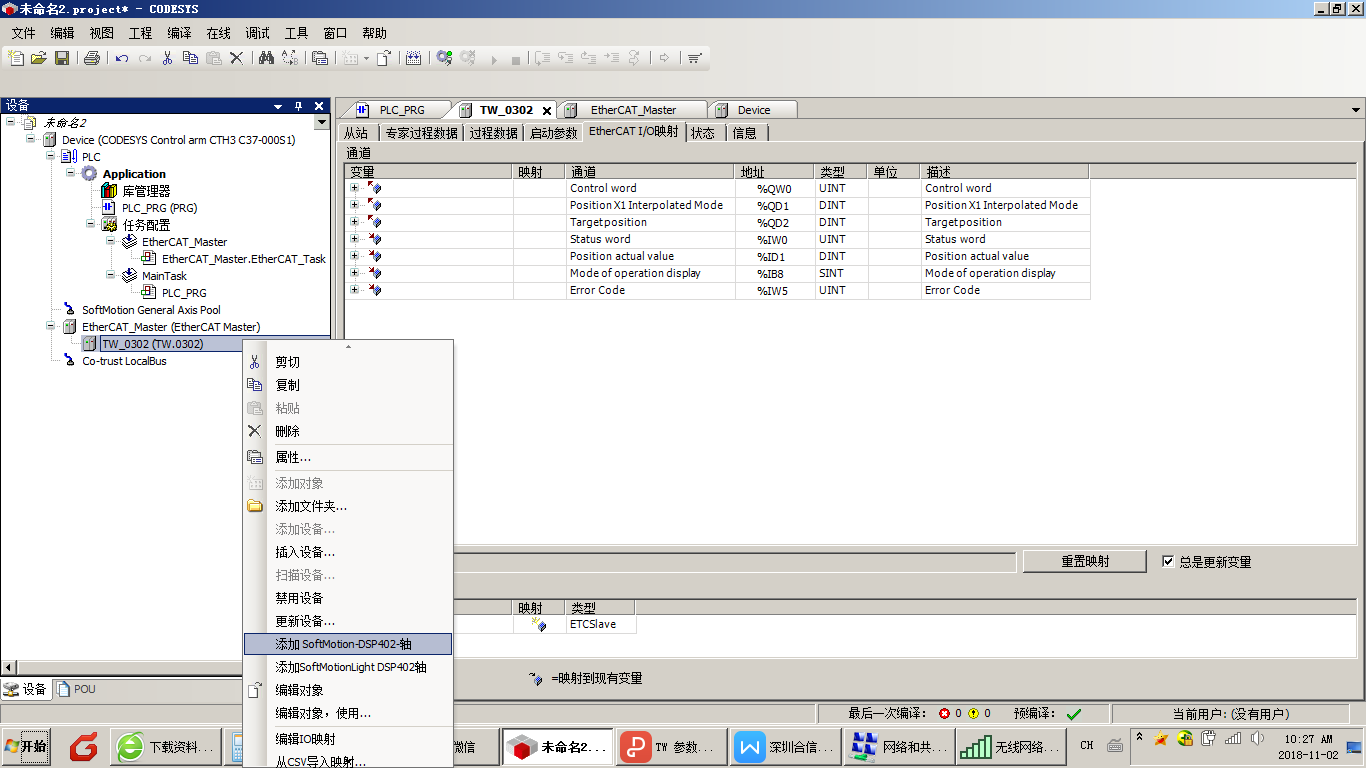Open the 专家过程数据 sub-tab
Viewport: 1366px width, 768px height.
[x=422, y=132]
